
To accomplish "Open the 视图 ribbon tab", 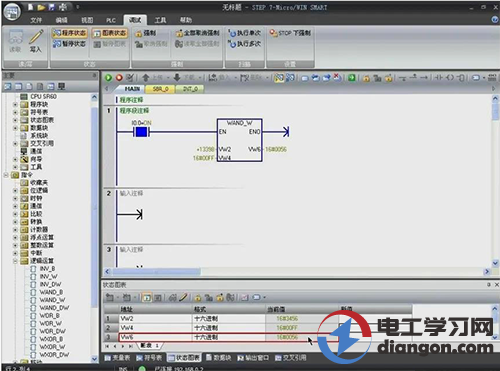I will click(x=87, y=20).
